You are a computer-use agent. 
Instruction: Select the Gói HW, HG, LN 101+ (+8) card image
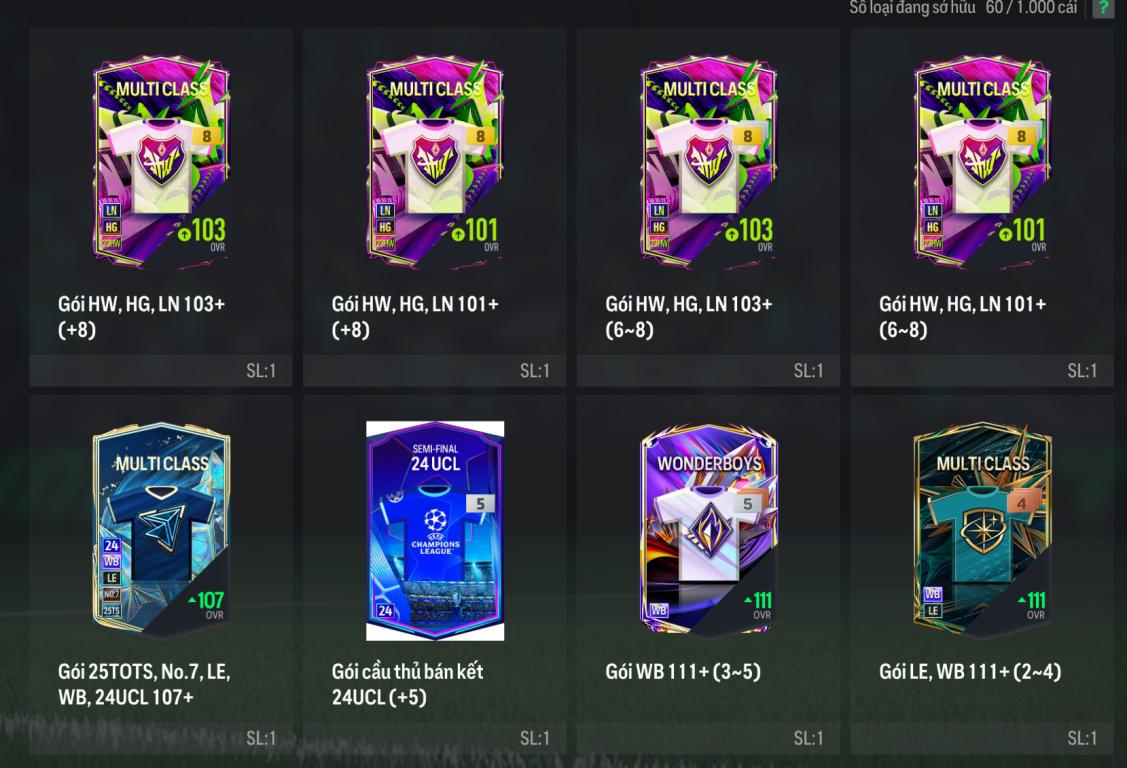click(435, 162)
